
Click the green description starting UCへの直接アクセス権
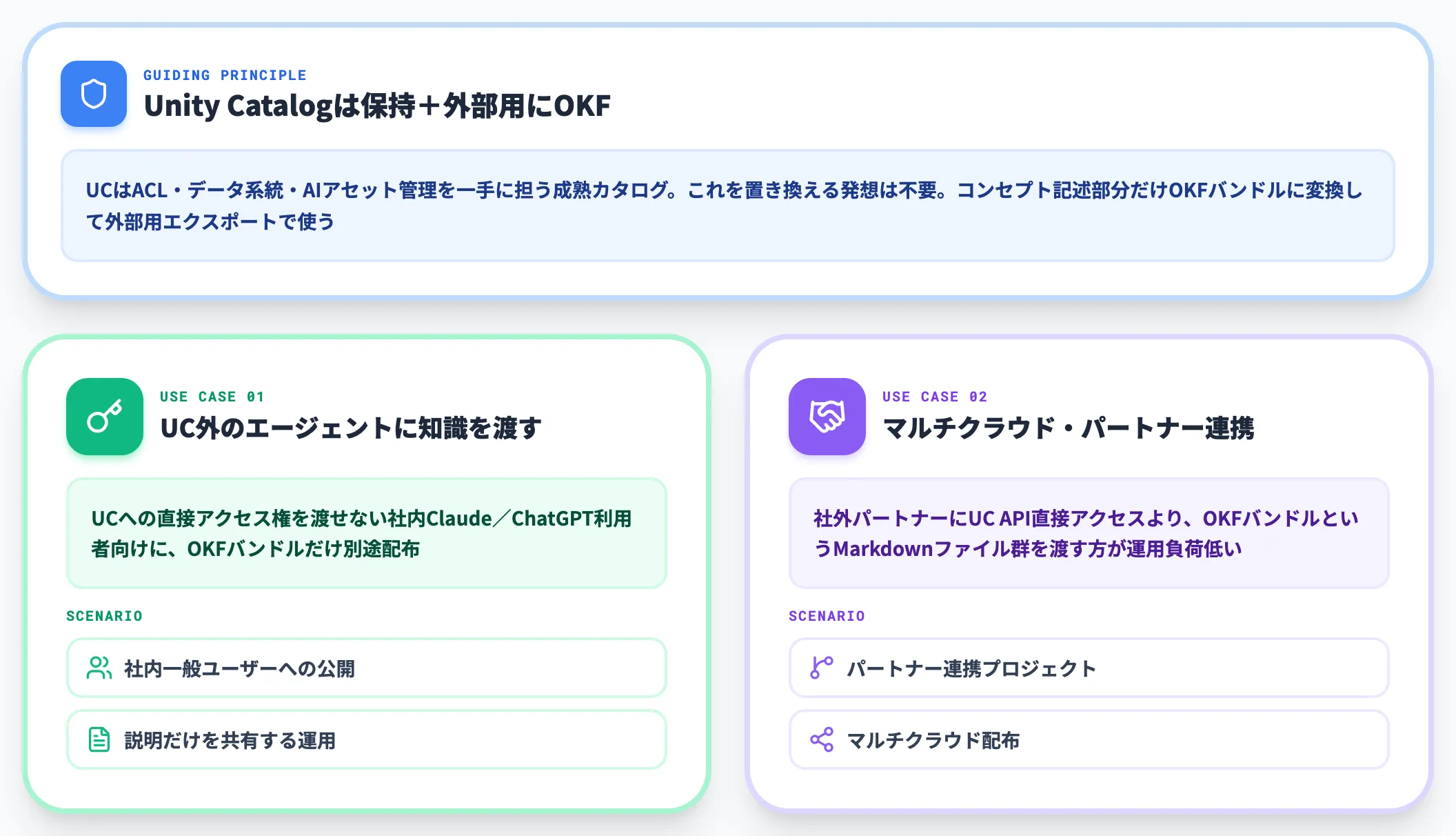coord(361,533)
